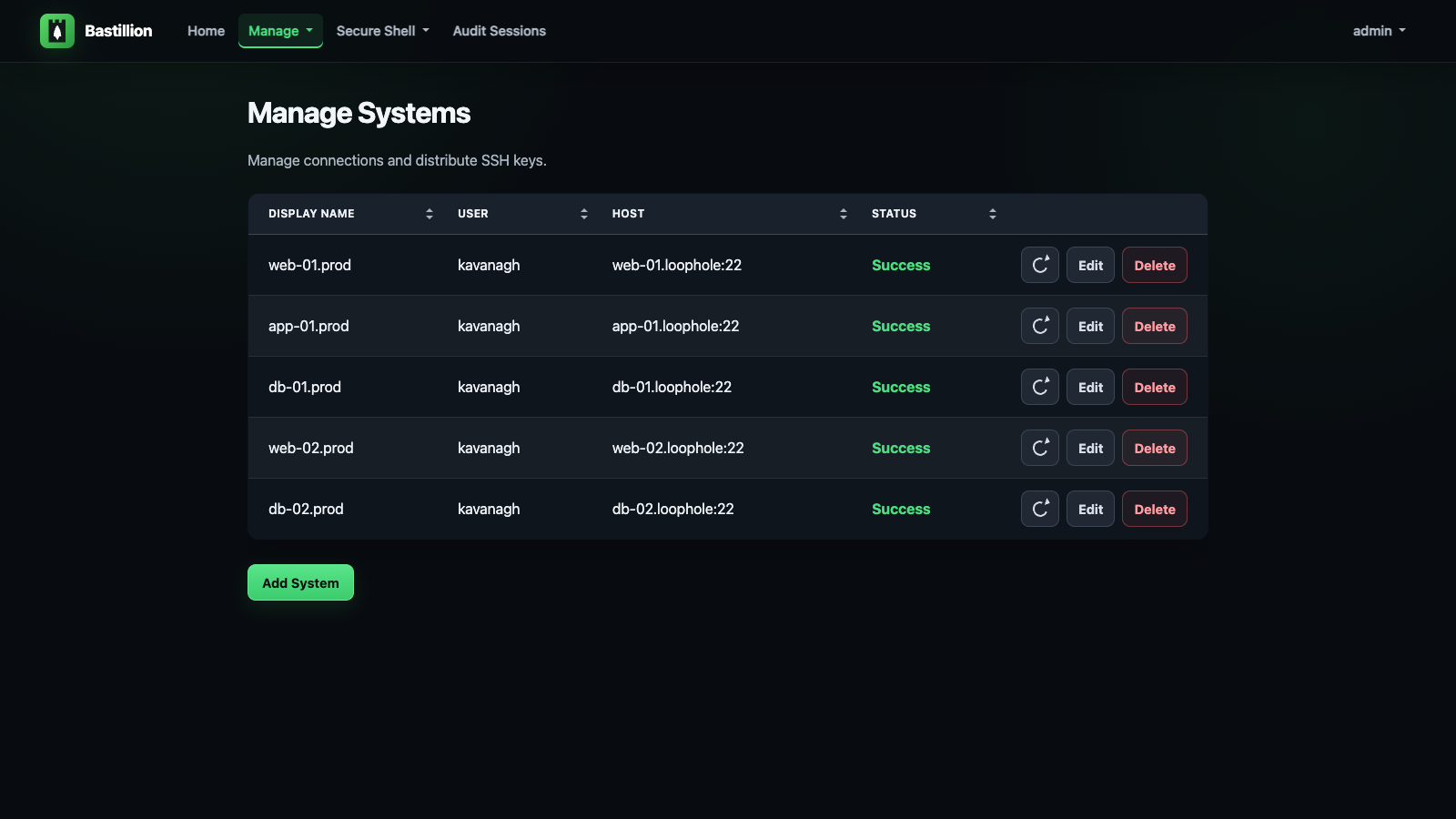Screen dimensions: 1456x819
Task: Go to the Home page
Action: [206, 31]
